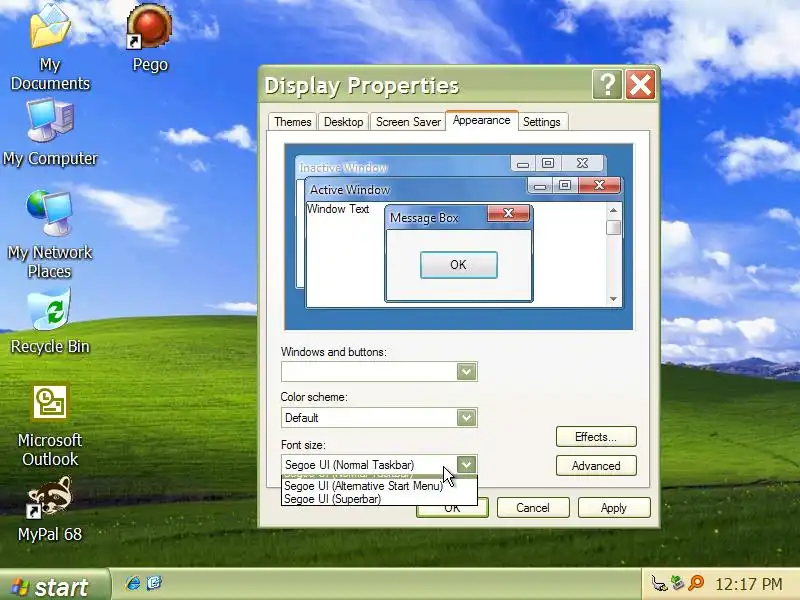
Task: Select the Appearance tab
Action: 482,120
